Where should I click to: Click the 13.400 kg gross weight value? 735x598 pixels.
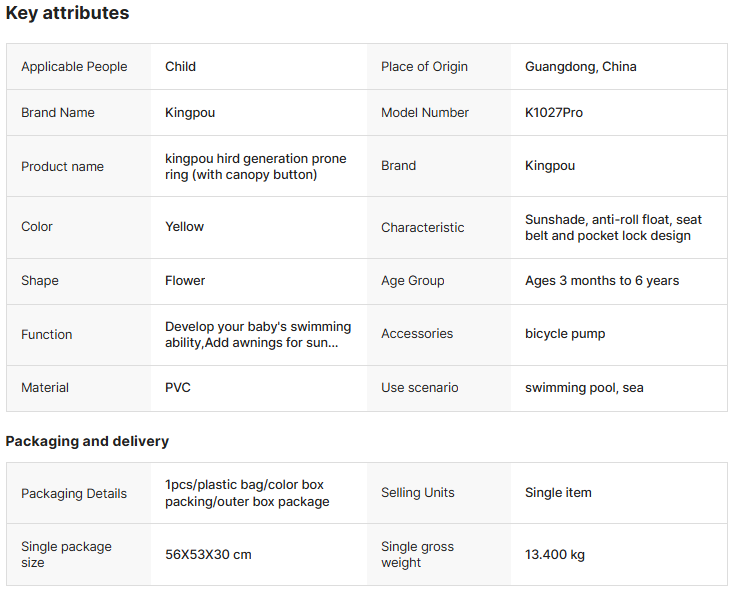pyautogui.click(x=556, y=555)
